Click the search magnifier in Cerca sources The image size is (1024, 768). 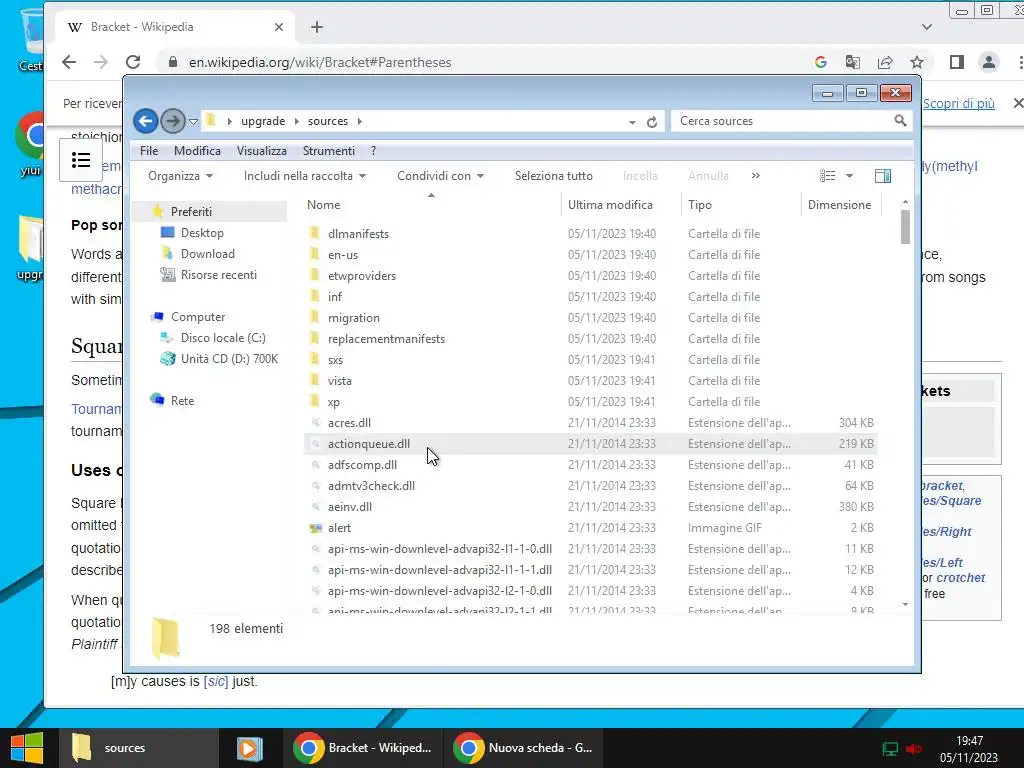tap(901, 121)
